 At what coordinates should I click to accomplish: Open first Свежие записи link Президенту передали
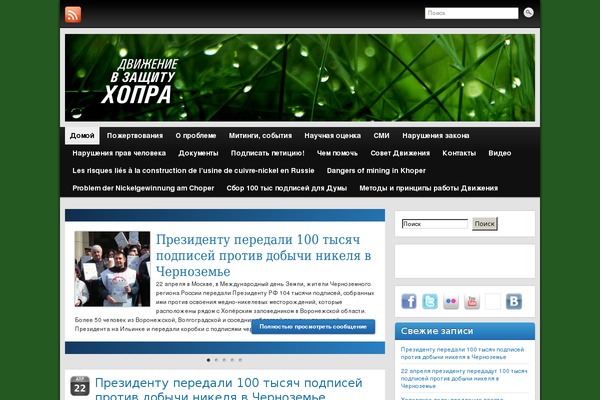(x=462, y=353)
